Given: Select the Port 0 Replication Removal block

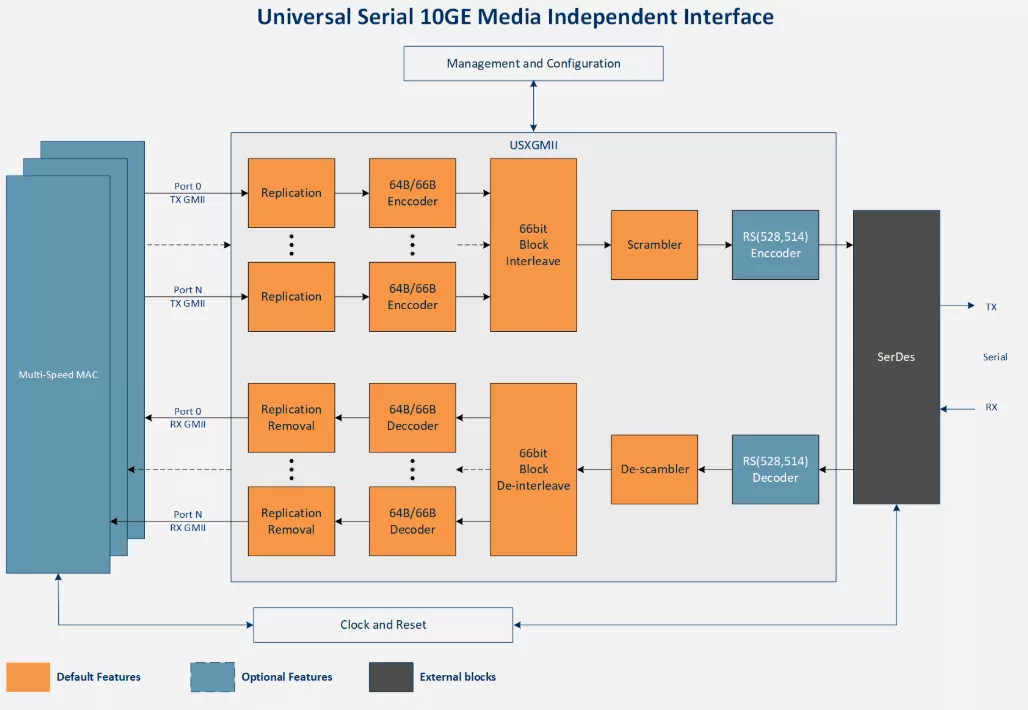Looking at the screenshot, I should [x=291, y=418].
